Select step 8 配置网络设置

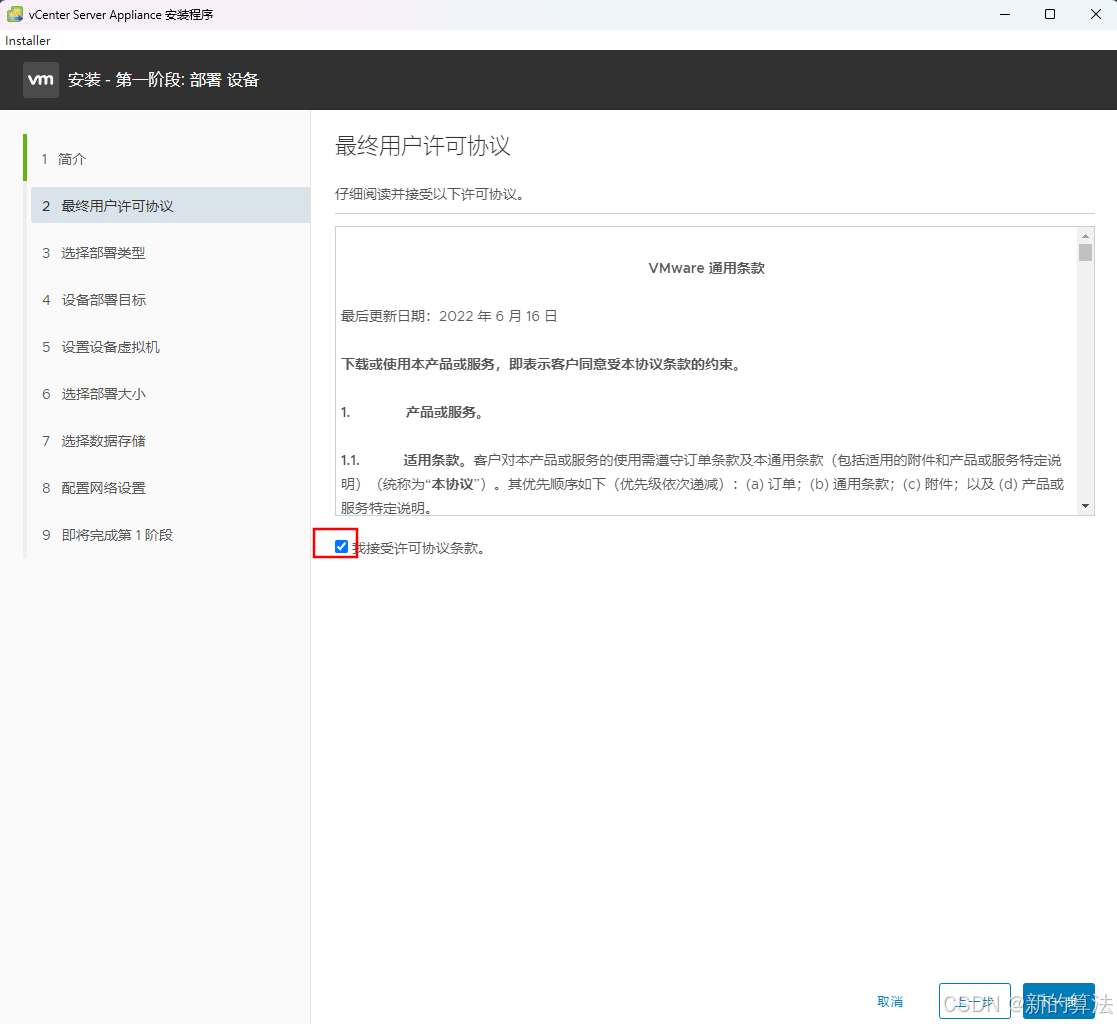(93, 488)
